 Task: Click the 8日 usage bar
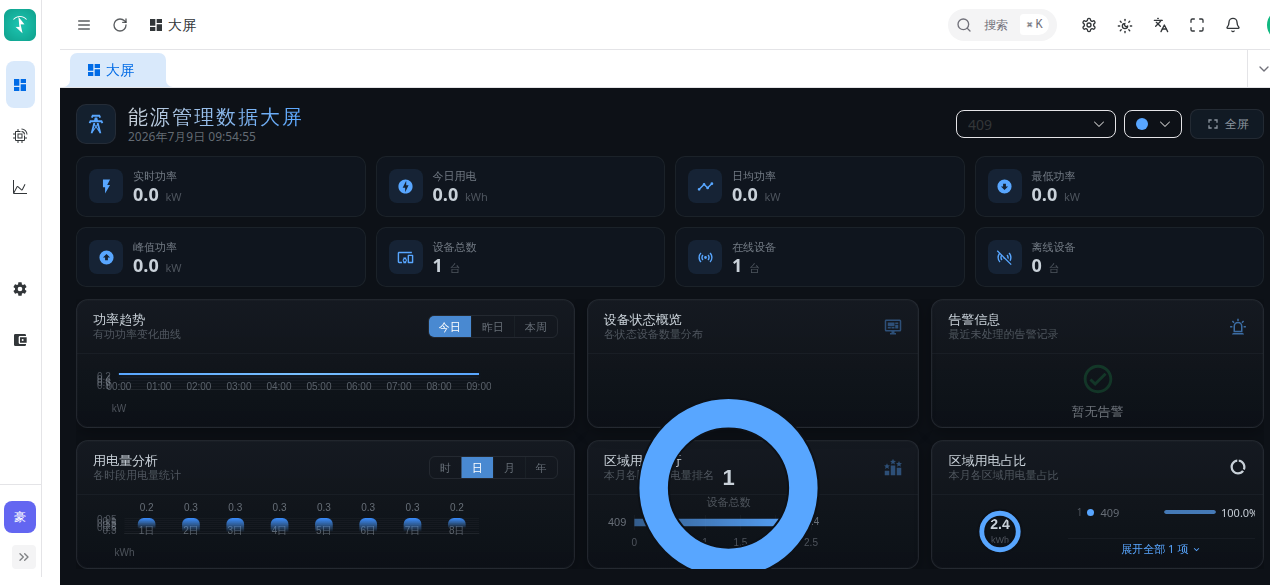tap(457, 525)
